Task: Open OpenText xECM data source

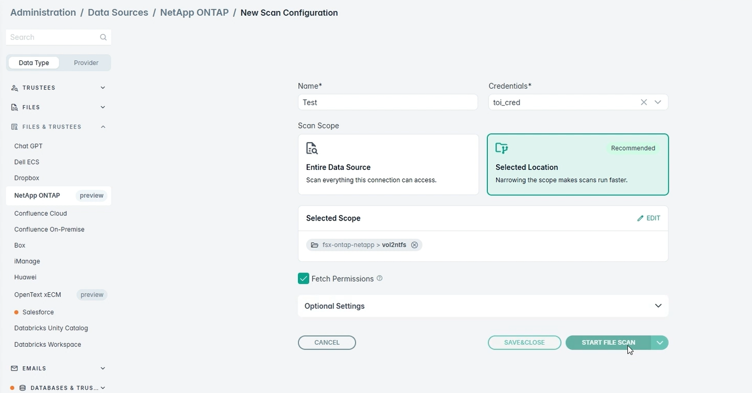Action: click(37, 295)
